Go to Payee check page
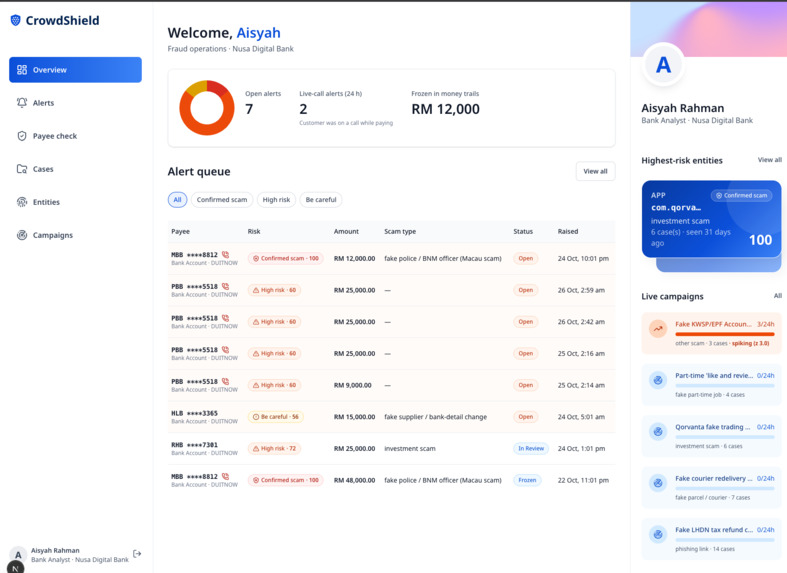Viewport: 787px width, 573px height. 75,136
